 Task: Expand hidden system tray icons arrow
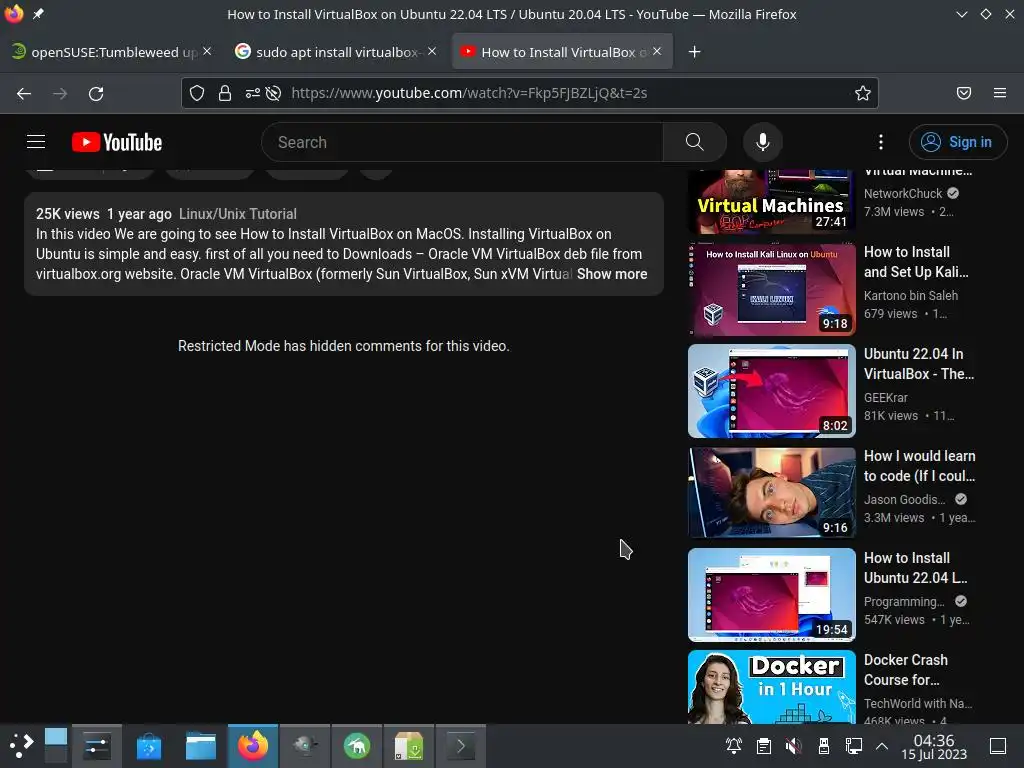coord(882,746)
